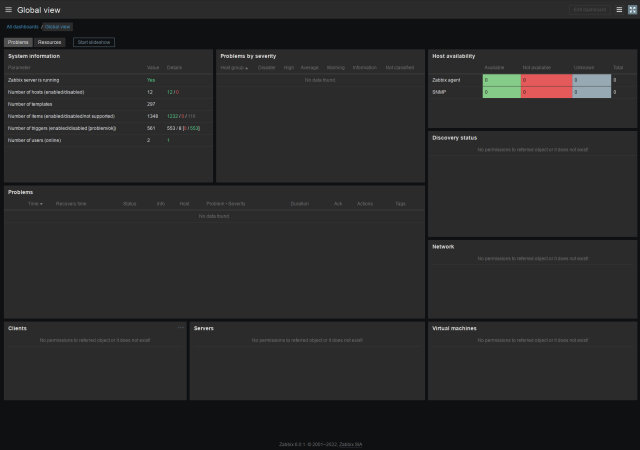Start the dashboard slideshow

click(94, 42)
